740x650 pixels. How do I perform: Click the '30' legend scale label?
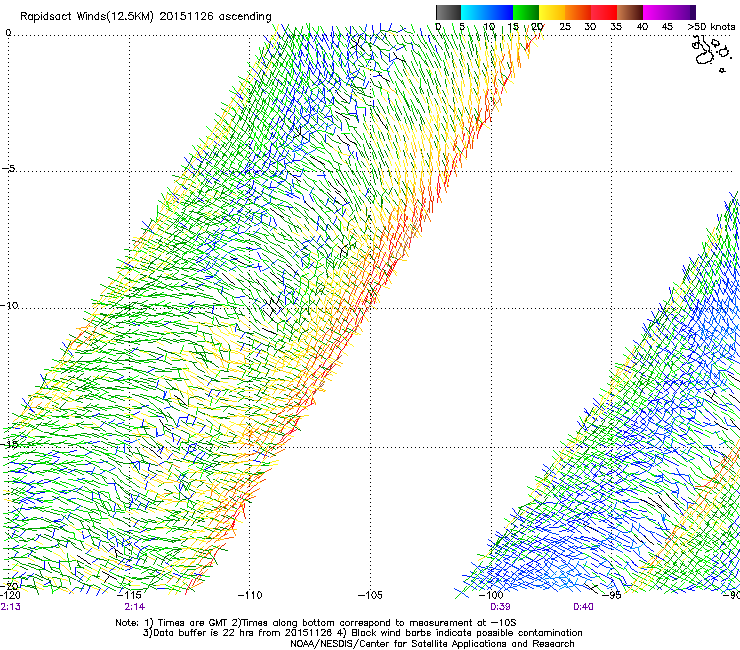pos(590,27)
